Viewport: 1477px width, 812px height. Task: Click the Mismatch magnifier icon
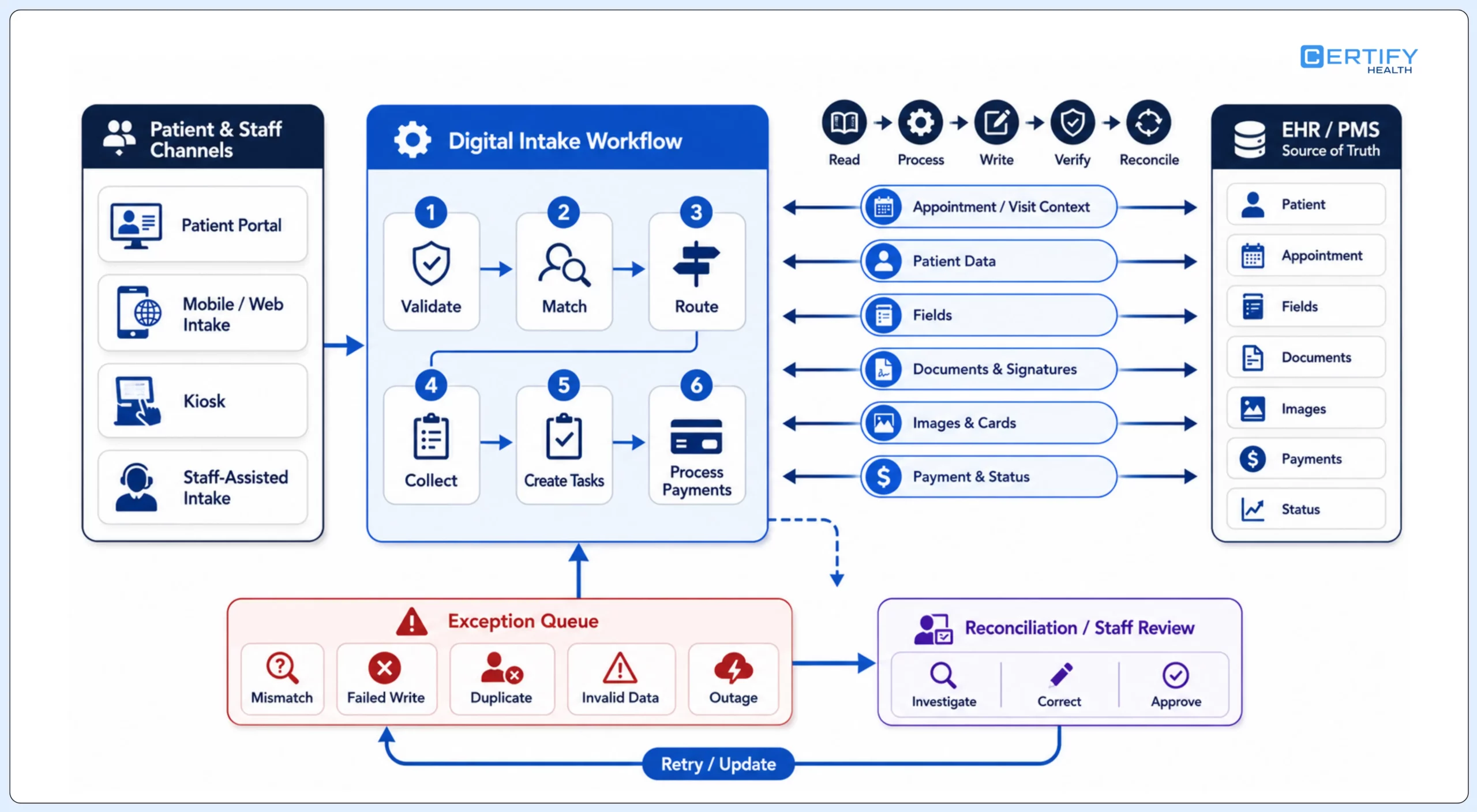[282, 668]
